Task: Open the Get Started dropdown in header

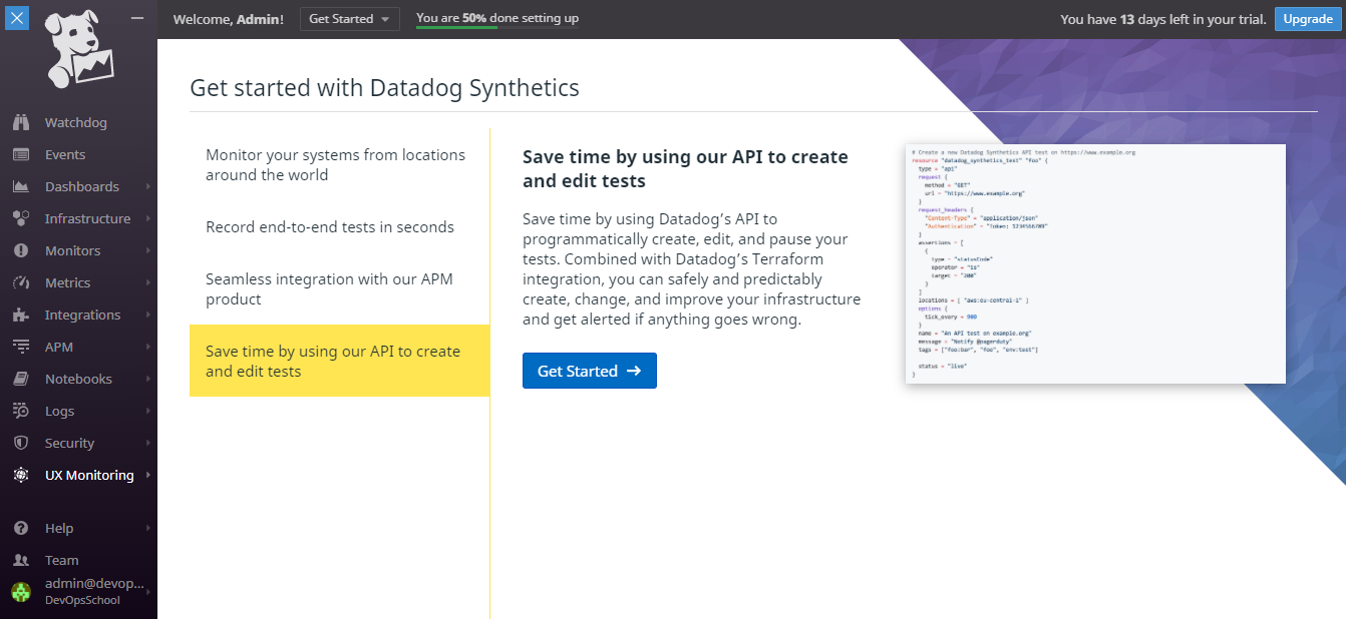Action: (x=349, y=19)
